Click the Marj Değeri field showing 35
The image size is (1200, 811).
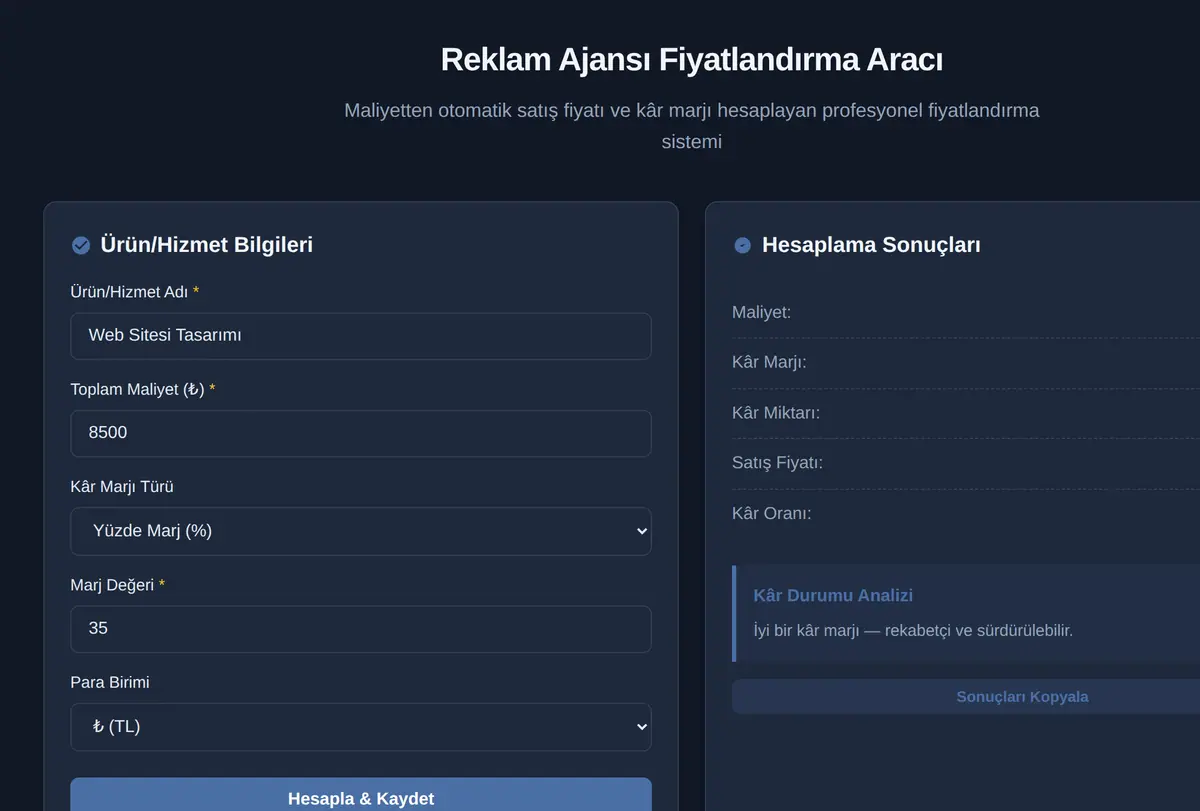(361, 629)
